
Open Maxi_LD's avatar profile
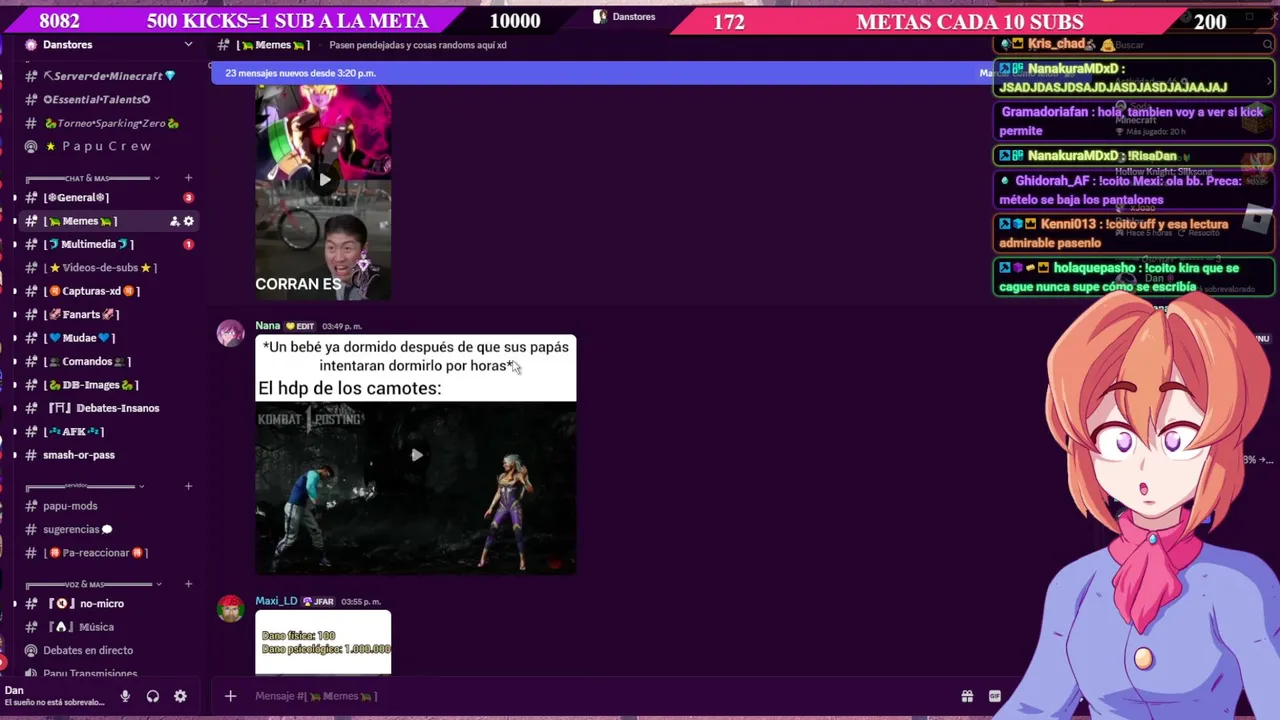click(x=231, y=609)
